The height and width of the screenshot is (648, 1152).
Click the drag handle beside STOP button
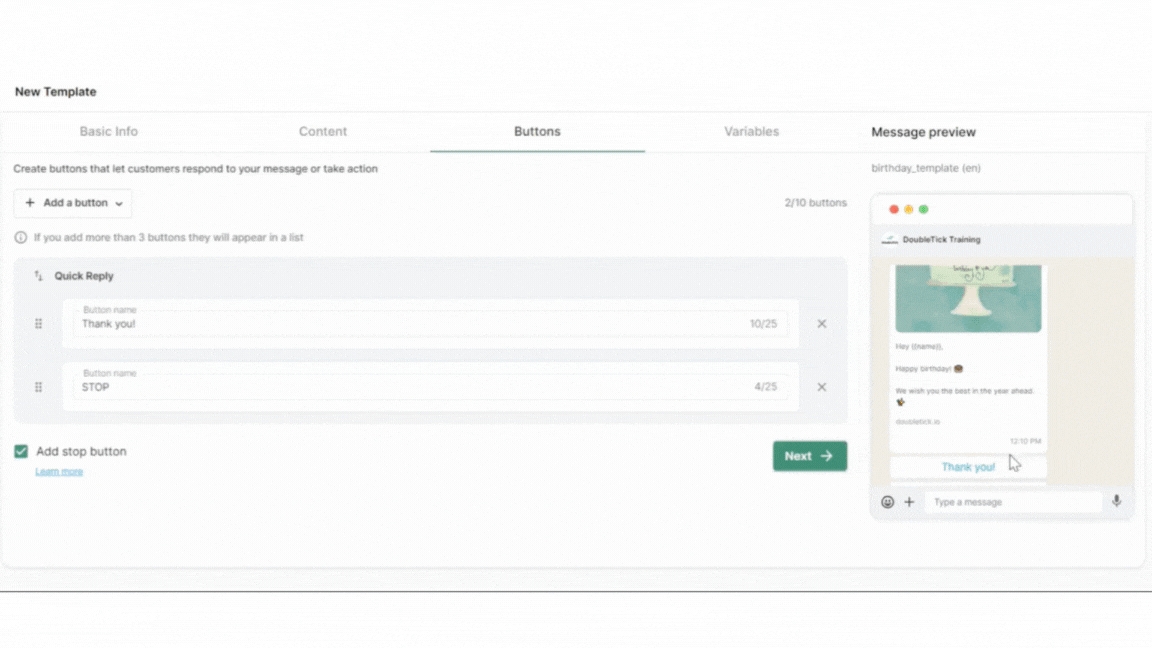39,387
